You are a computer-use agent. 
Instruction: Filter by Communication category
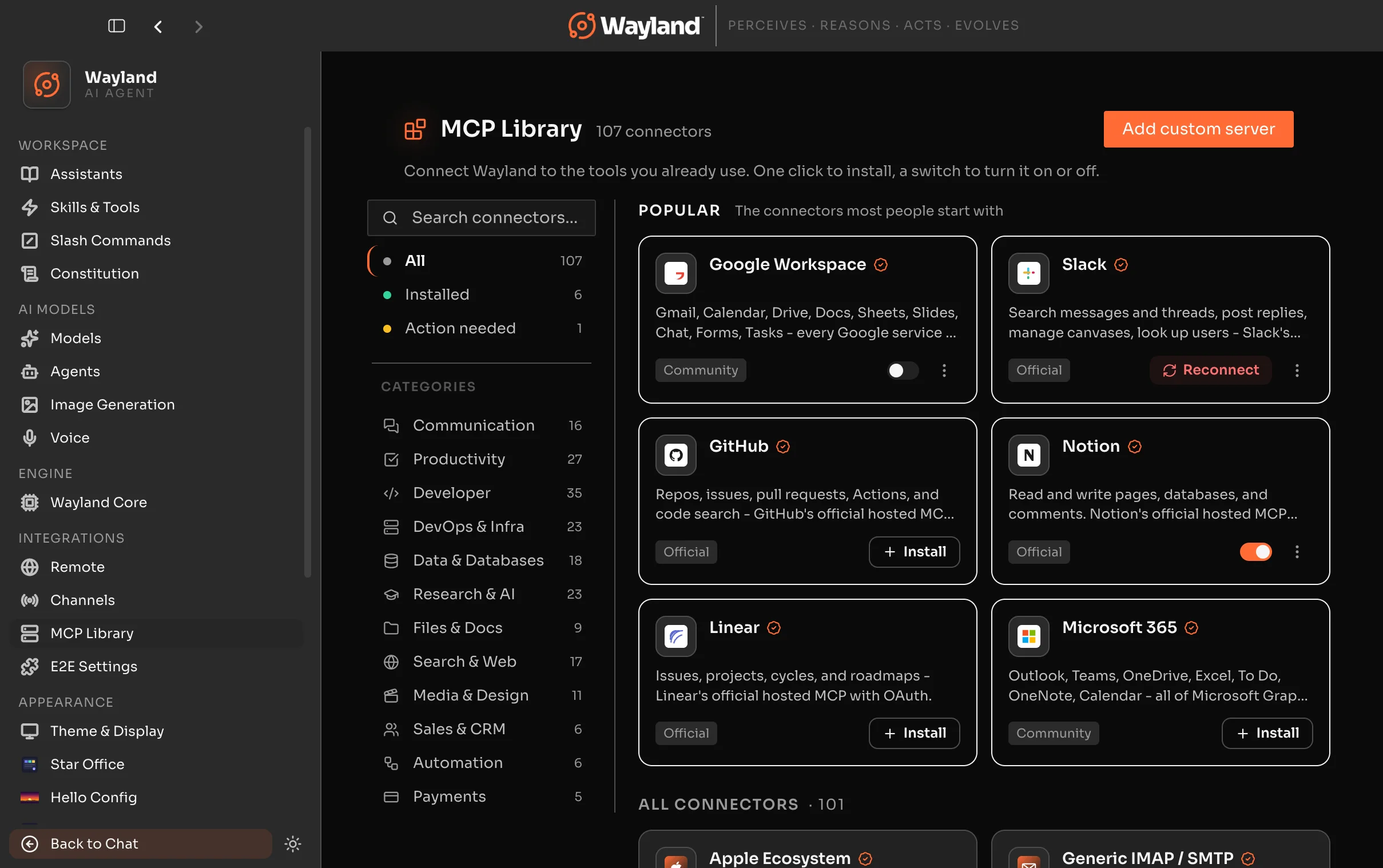point(481,425)
